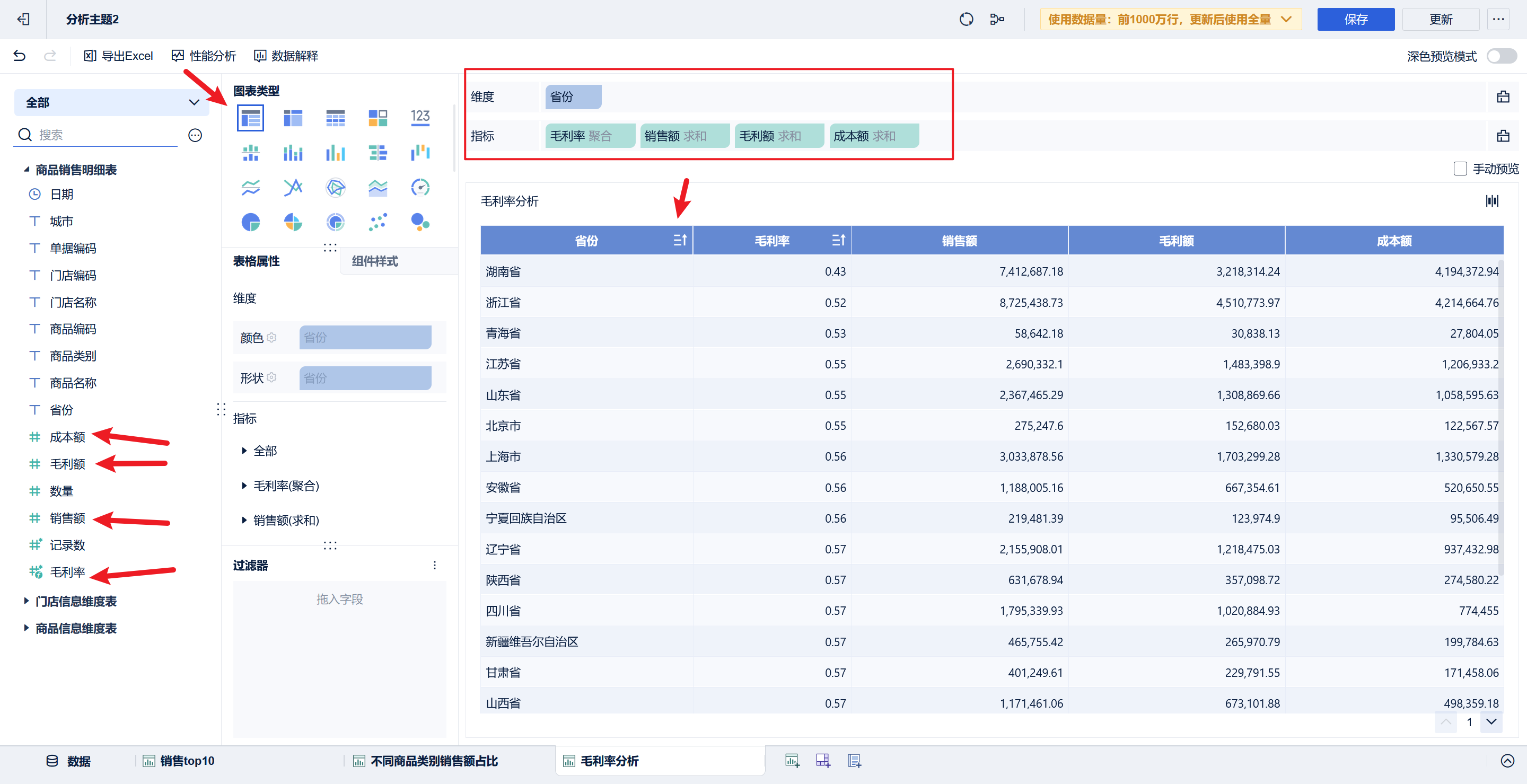This screenshot has height=784, width=1527.
Task: Open search options ellipsis next to 搜索
Action: (x=195, y=135)
